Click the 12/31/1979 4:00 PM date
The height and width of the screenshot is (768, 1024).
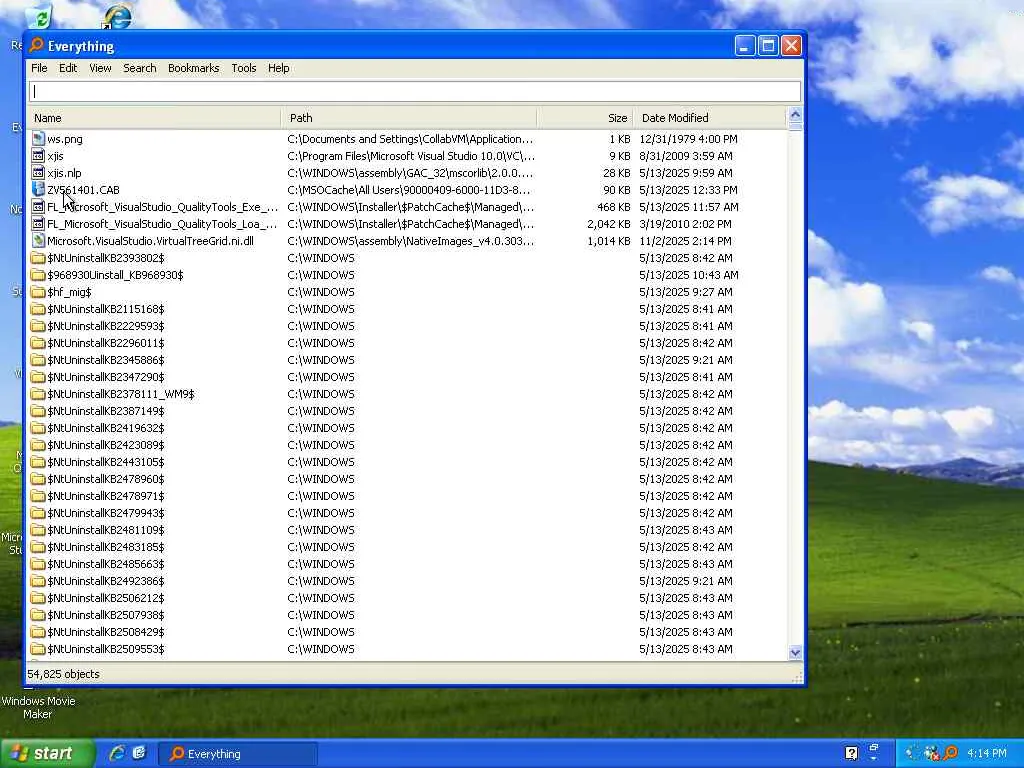688,139
